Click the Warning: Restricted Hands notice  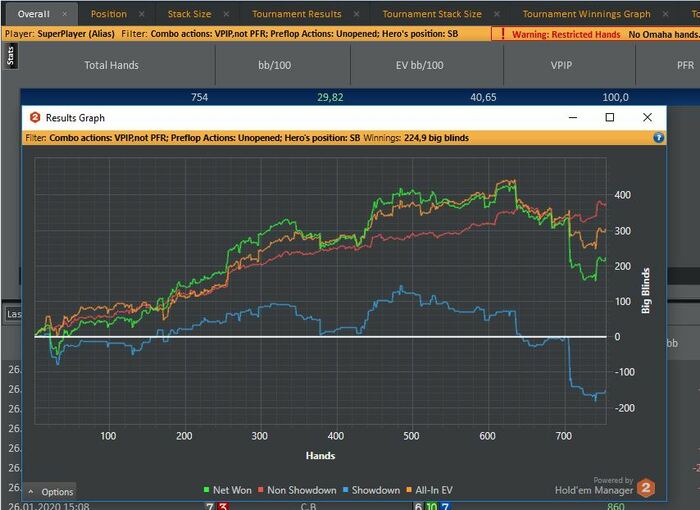(x=566, y=34)
